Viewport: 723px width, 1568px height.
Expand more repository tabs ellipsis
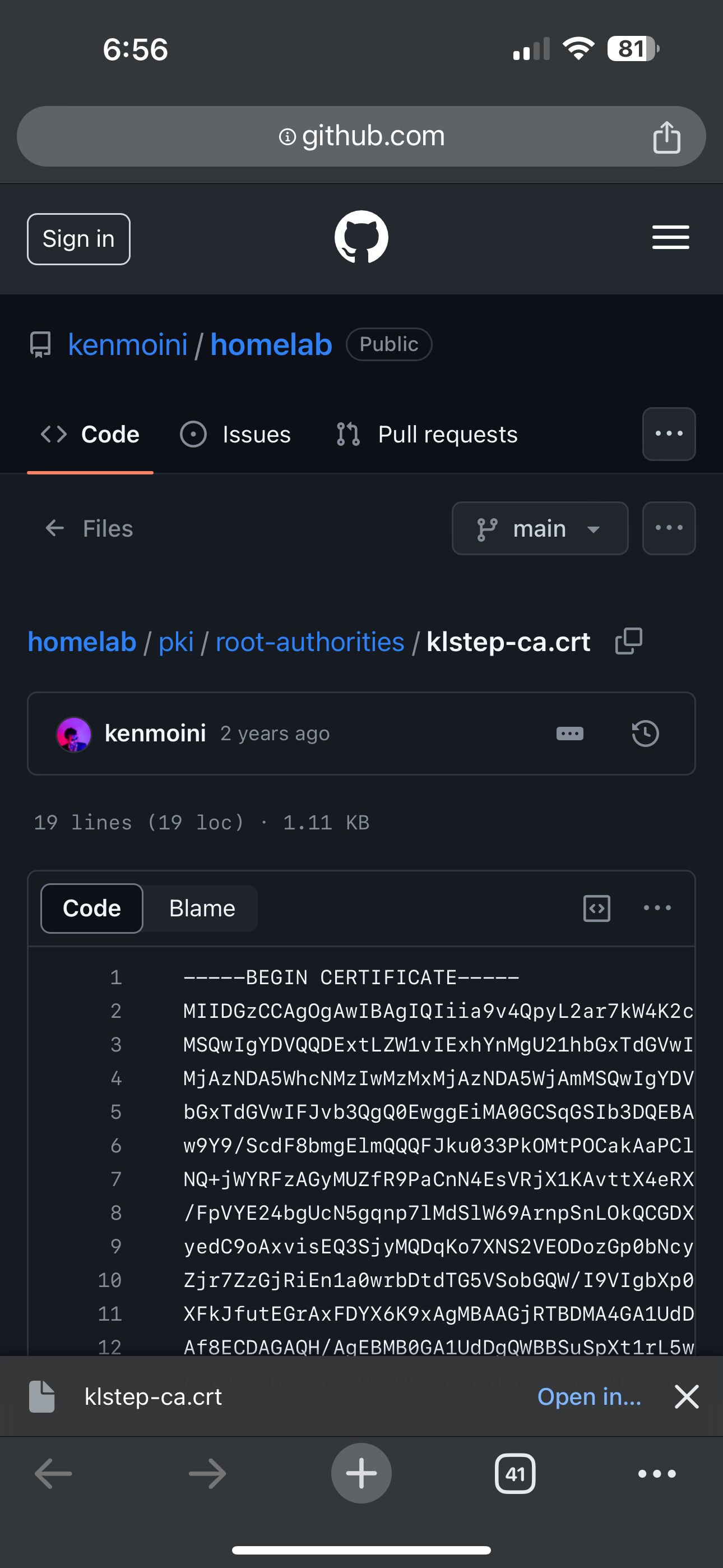point(669,434)
